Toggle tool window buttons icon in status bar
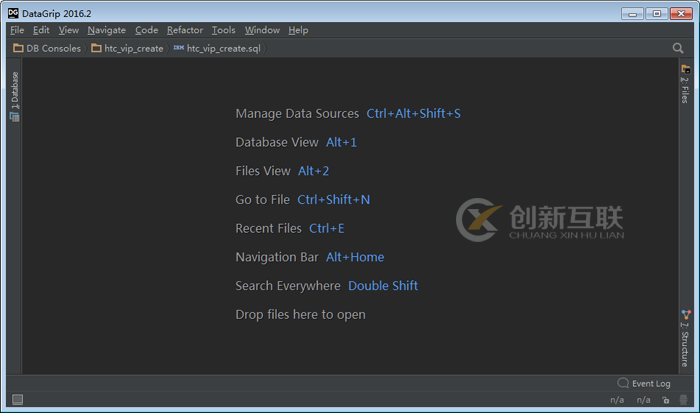Viewport: 700px width, 413px height. [17, 399]
